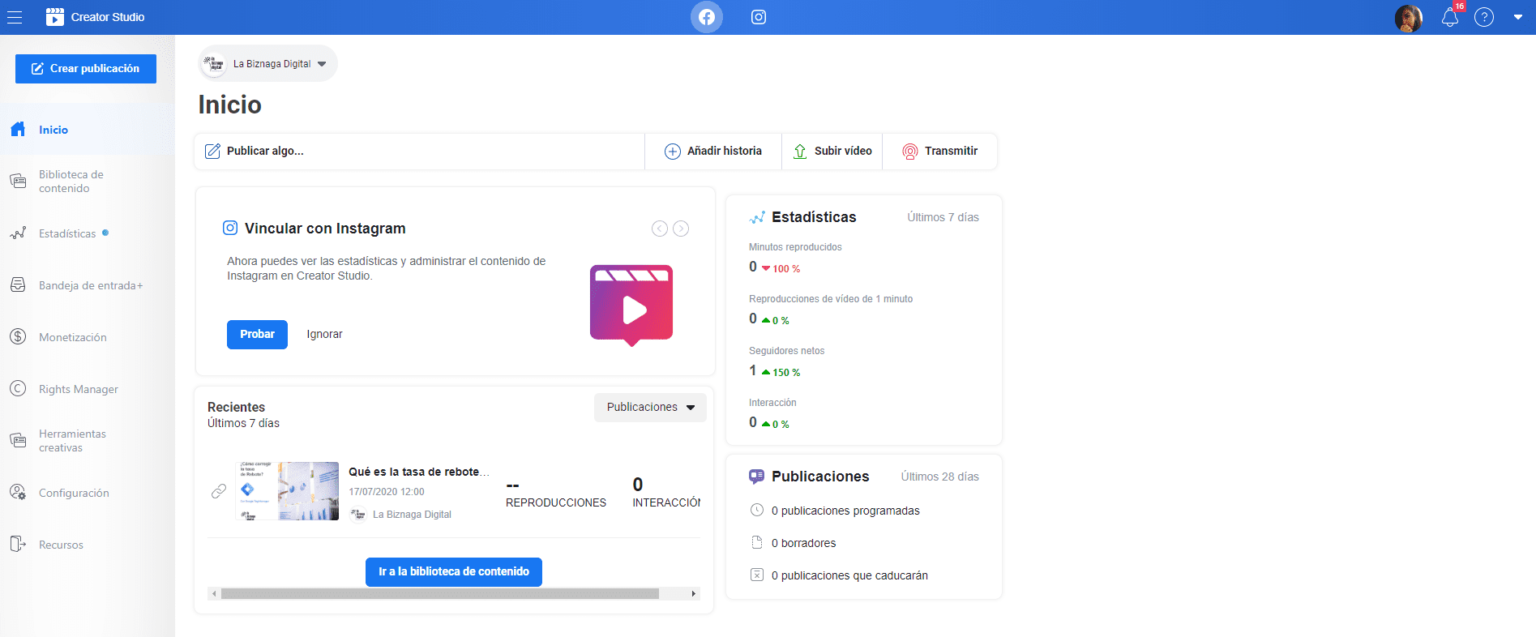Open the account caret menu top right
Viewport: 1536px width, 637px height.
[x=1519, y=17]
